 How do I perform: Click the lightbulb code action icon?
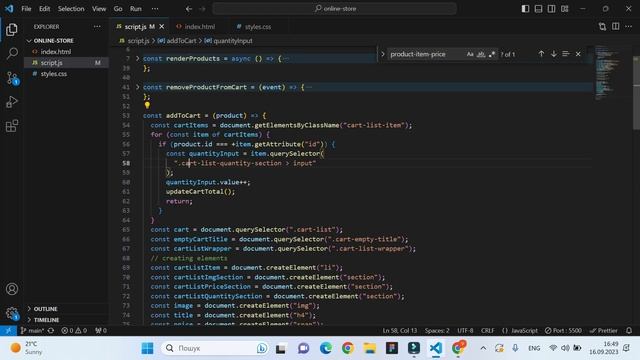point(147,105)
